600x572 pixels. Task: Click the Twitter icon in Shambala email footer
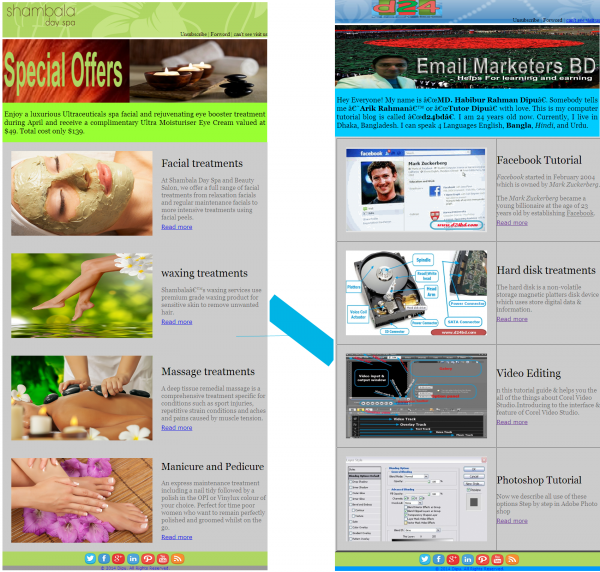click(90, 559)
